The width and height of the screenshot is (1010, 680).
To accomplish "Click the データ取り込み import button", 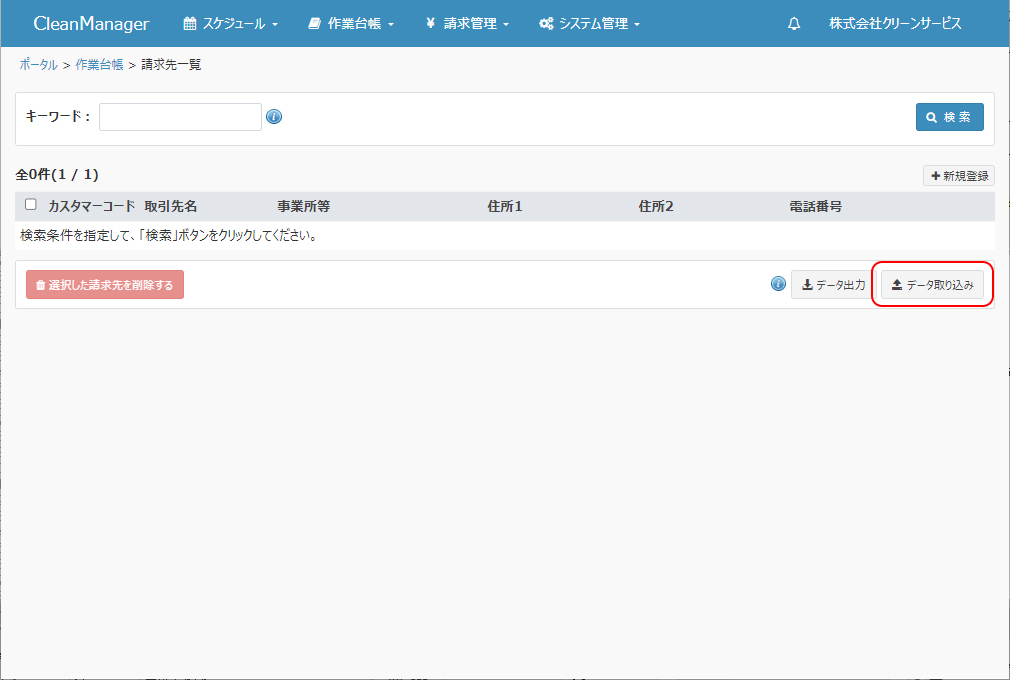I will 932,285.
